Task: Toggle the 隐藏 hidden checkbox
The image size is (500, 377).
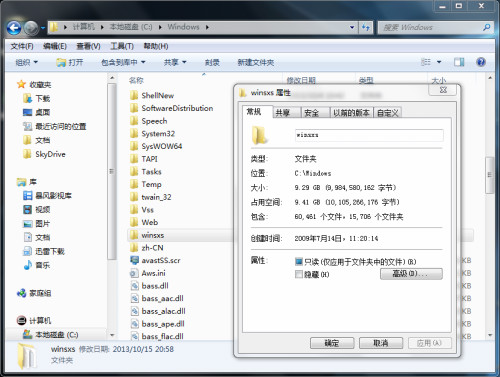Action: click(299, 274)
